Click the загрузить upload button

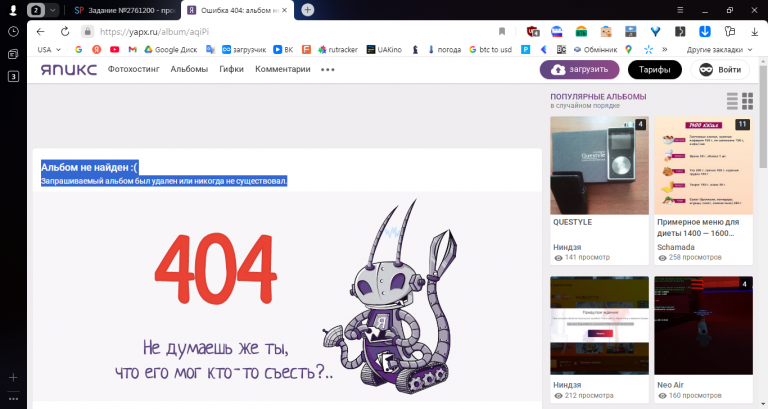(579, 70)
